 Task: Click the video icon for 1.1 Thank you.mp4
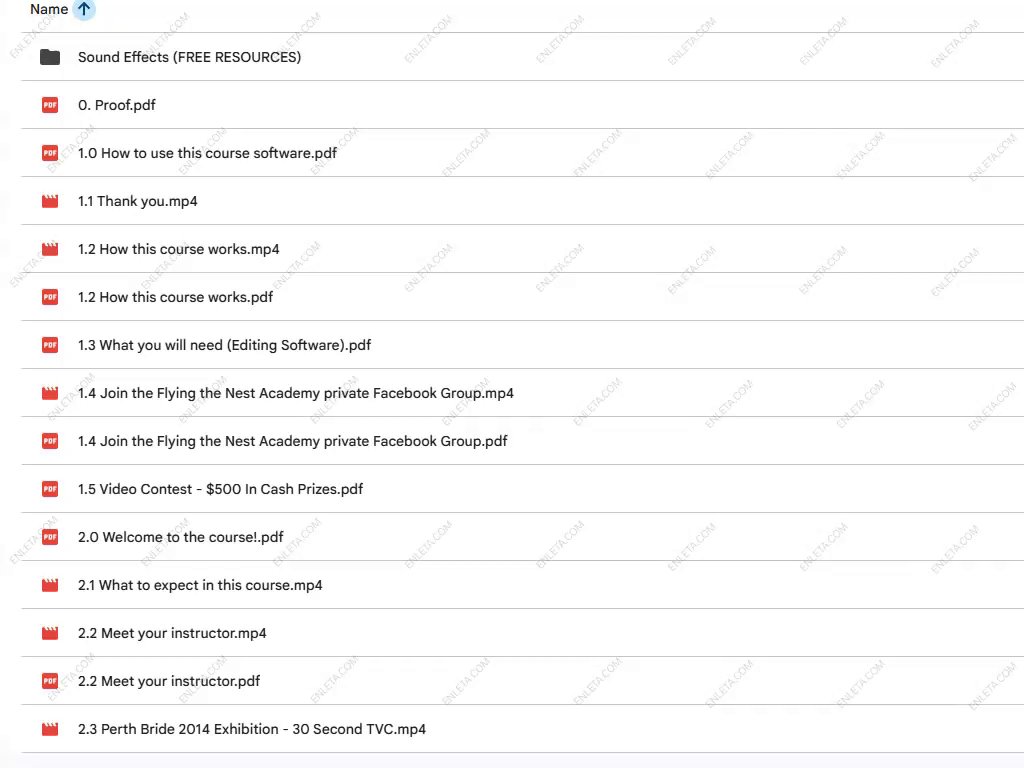50,201
